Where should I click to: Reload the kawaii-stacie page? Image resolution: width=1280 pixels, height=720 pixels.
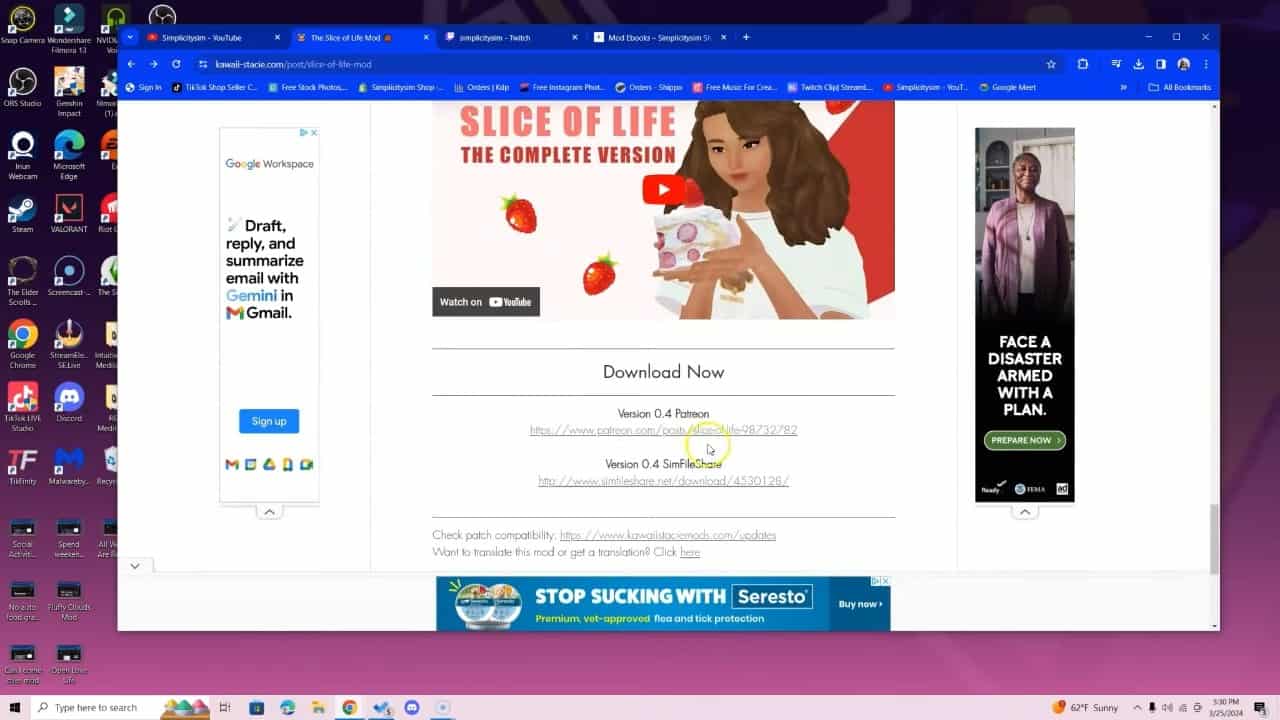176,64
